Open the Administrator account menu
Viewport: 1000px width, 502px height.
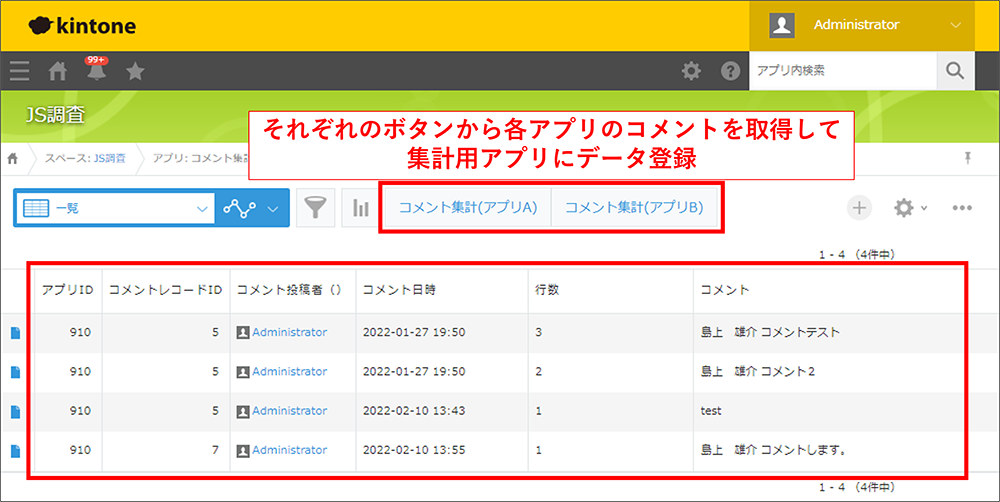tap(862, 26)
